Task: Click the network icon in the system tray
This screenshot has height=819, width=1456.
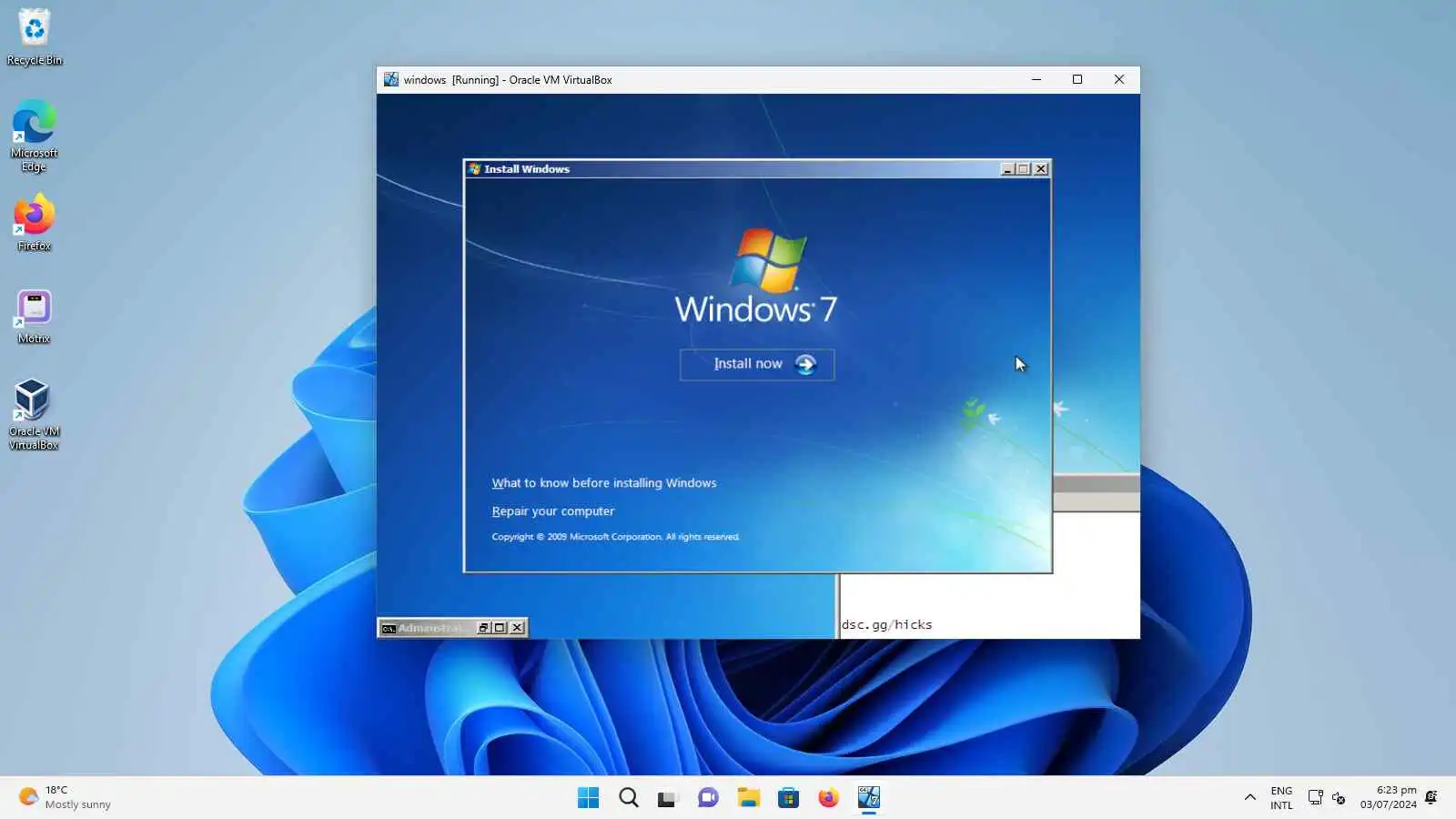Action: [1315, 798]
